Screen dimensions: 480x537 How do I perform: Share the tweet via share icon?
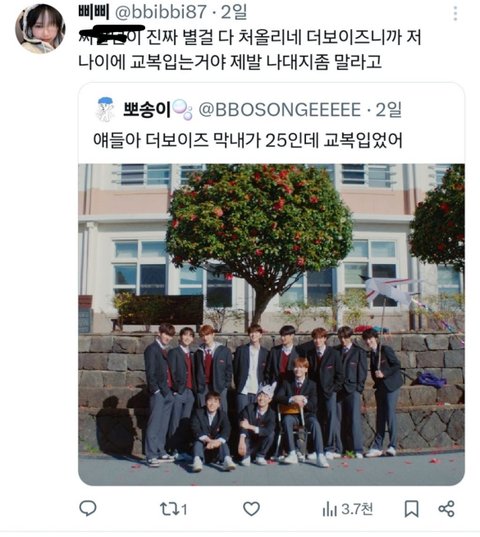tap(446, 509)
